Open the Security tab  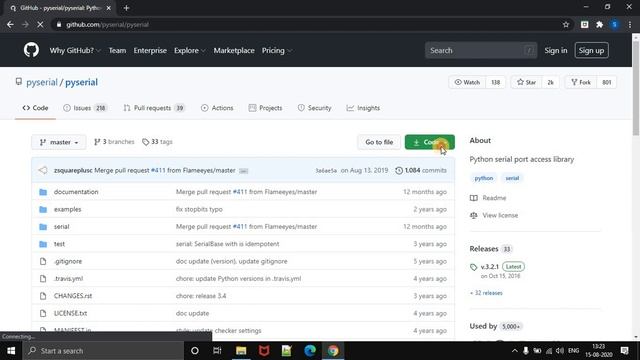click(314, 108)
